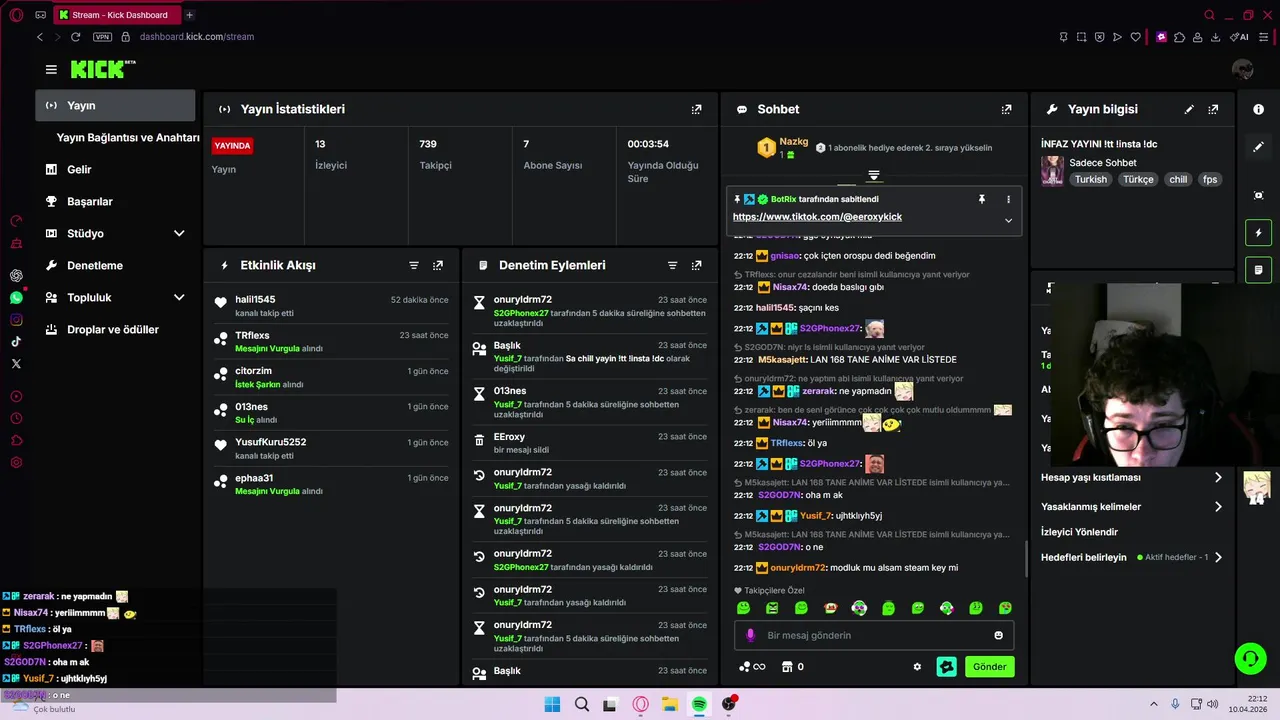Open Instagram in Opera sidebar
Viewport: 1280px width, 720px height.
coord(16,320)
